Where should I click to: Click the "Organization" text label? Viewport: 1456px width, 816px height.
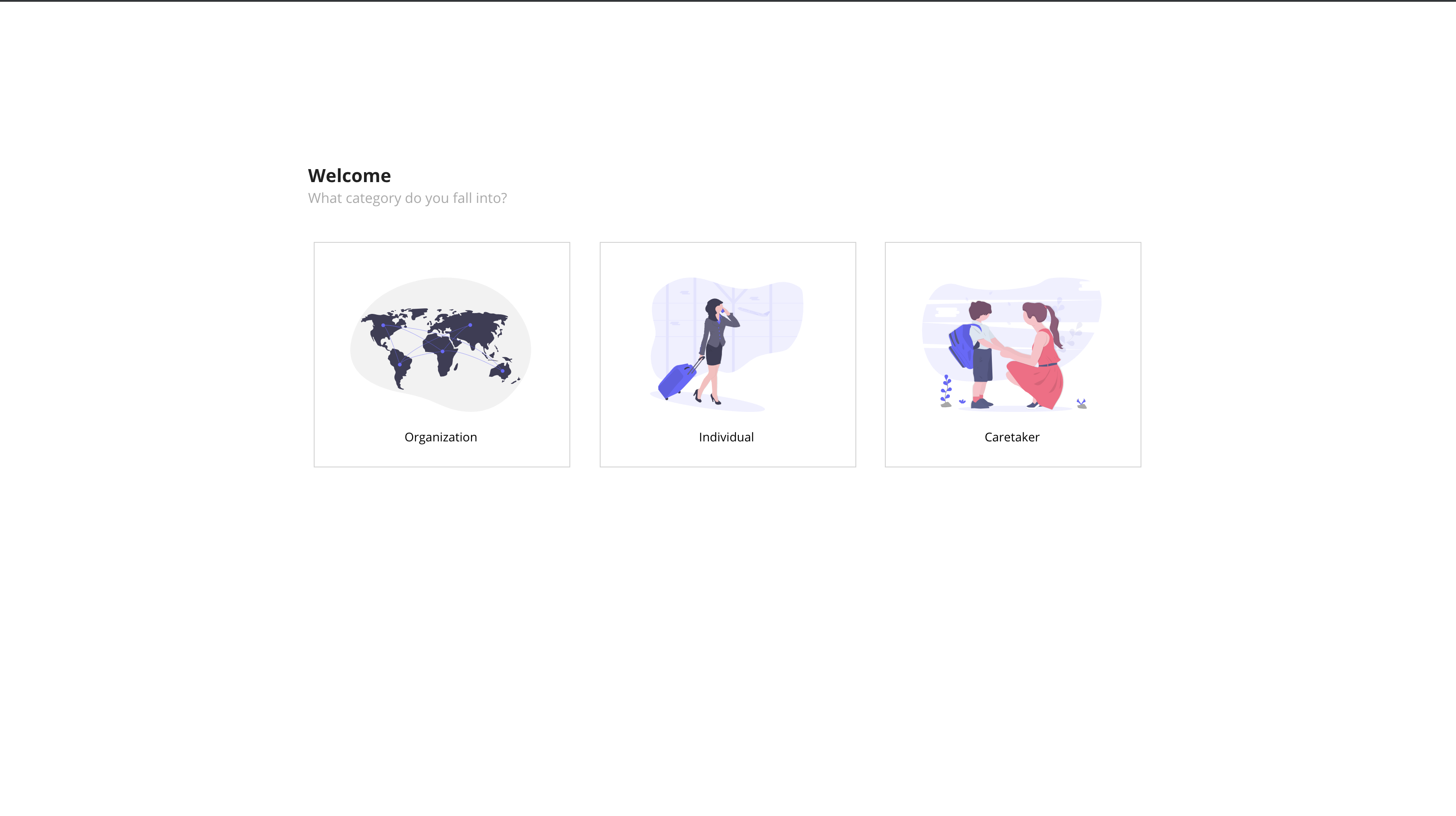click(x=440, y=437)
